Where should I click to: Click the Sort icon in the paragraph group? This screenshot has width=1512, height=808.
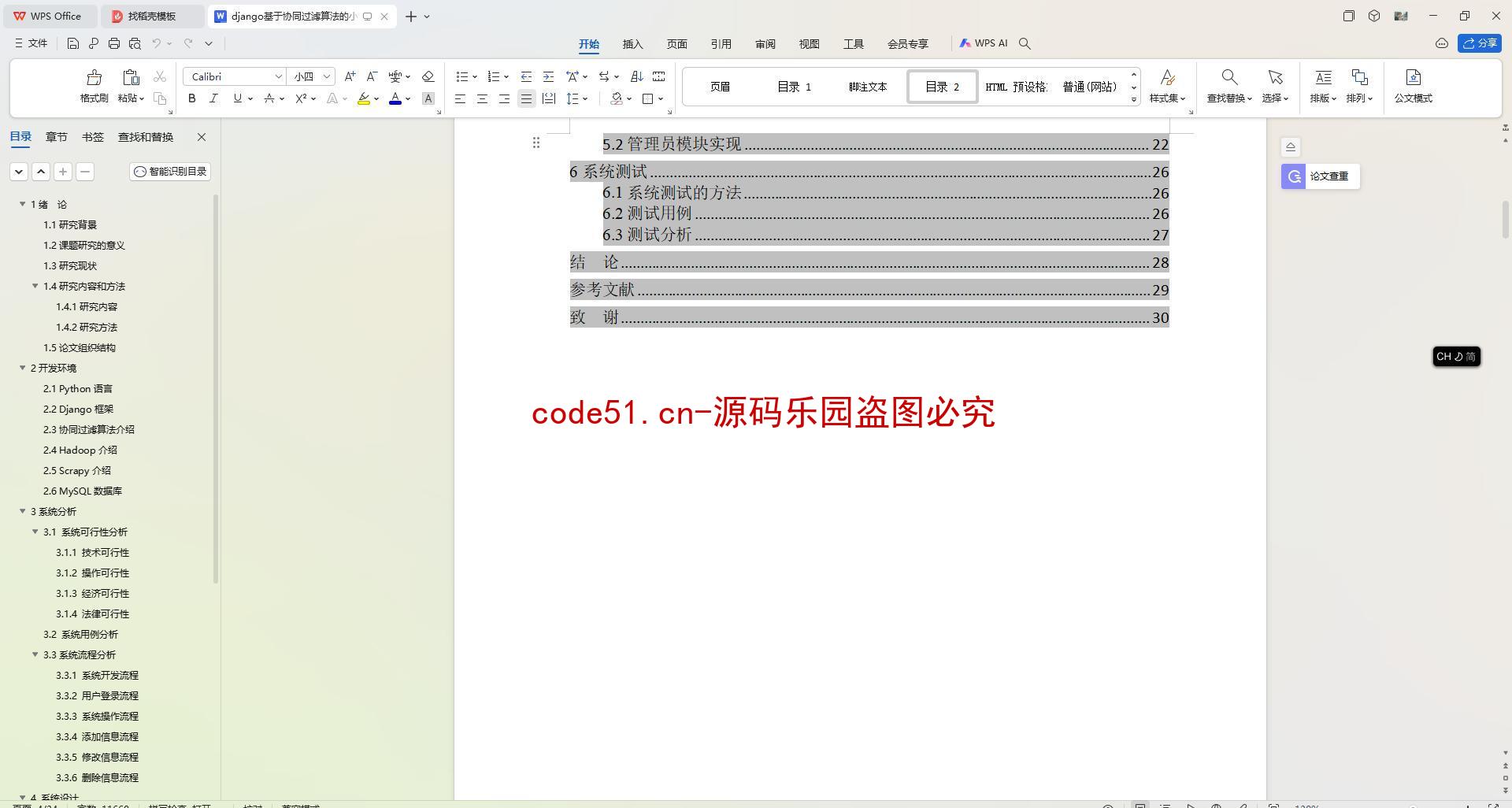[637, 76]
